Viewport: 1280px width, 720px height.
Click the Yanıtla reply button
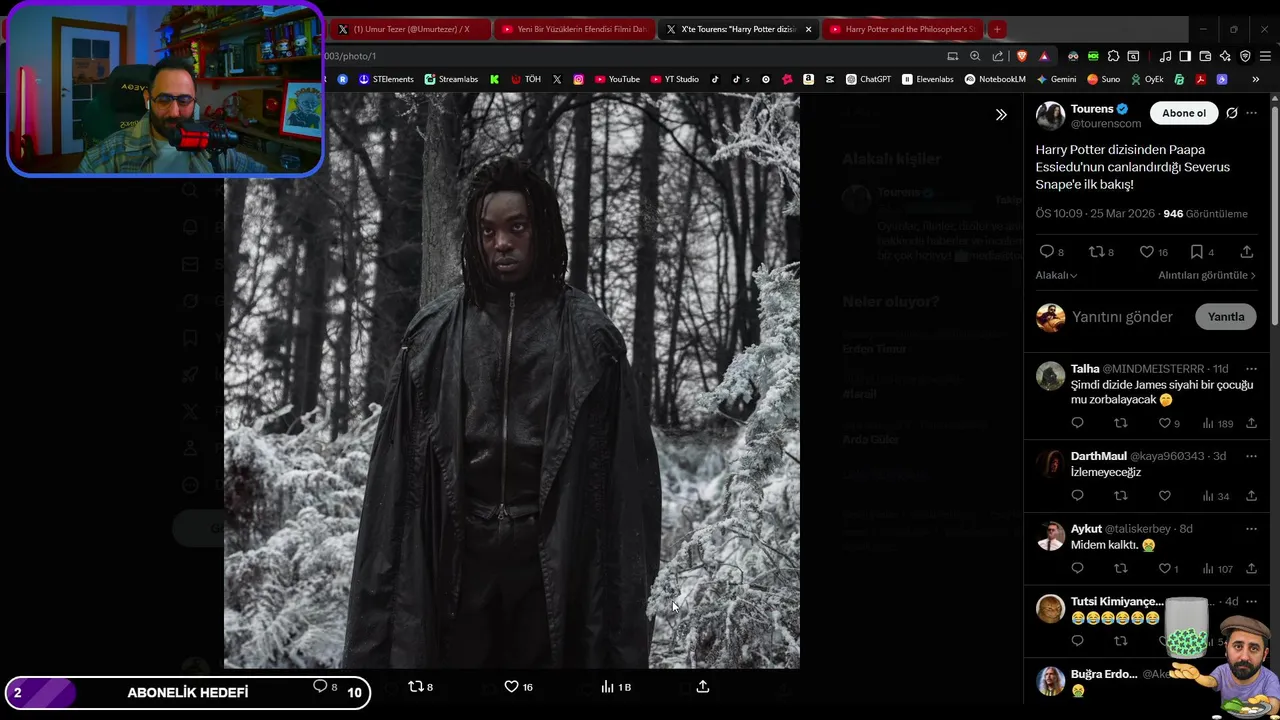(1226, 317)
